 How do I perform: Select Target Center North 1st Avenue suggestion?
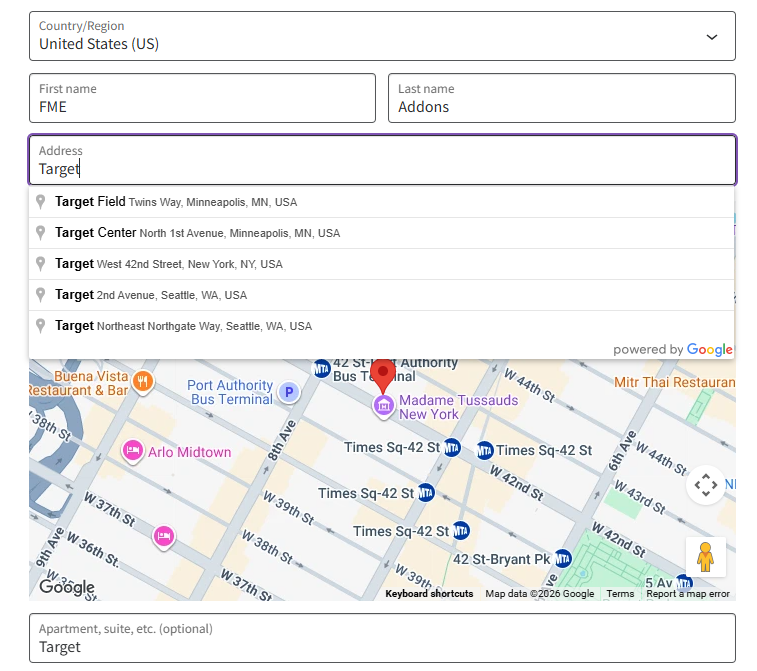pyautogui.click(x=381, y=233)
